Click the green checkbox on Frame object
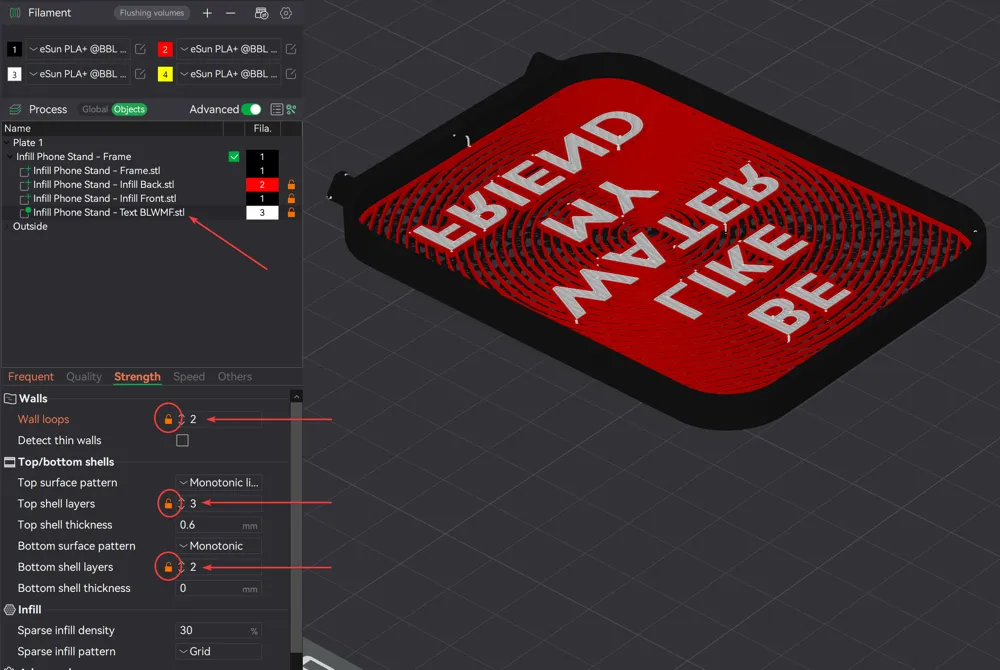The height and width of the screenshot is (670, 1000). point(234,155)
